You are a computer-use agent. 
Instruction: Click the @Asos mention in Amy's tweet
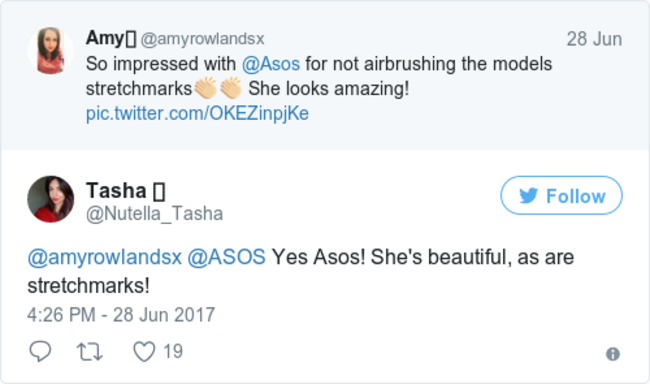pos(271,64)
